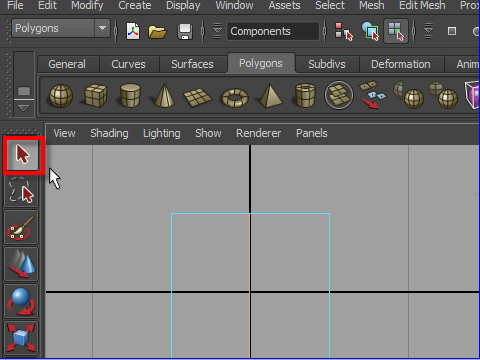Click the Save Scene floppy icon
The width and height of the screenshot is (480, 360).
tap(185, 32)
